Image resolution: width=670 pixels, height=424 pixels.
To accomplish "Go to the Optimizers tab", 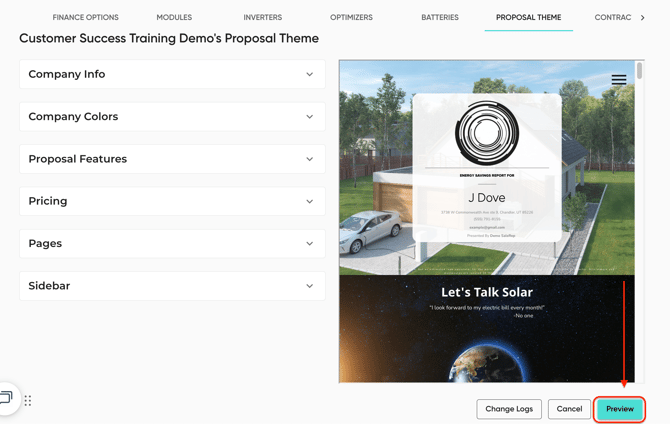I will point(351,18).
